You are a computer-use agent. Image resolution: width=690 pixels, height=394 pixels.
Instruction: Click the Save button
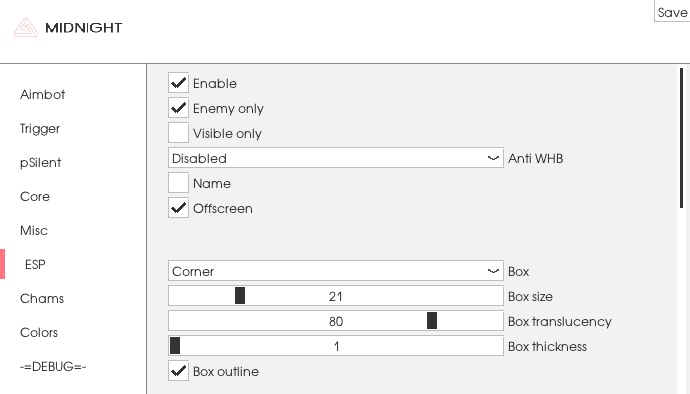coord(672,13)
